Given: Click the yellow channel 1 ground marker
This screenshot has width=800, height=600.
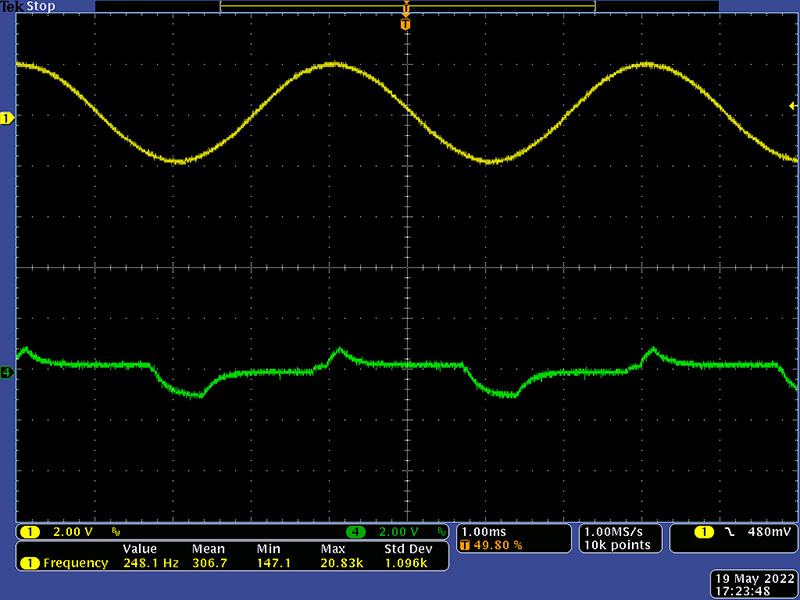Looking at the screenshot, I should pyautogui.click(x=7, y=119).
